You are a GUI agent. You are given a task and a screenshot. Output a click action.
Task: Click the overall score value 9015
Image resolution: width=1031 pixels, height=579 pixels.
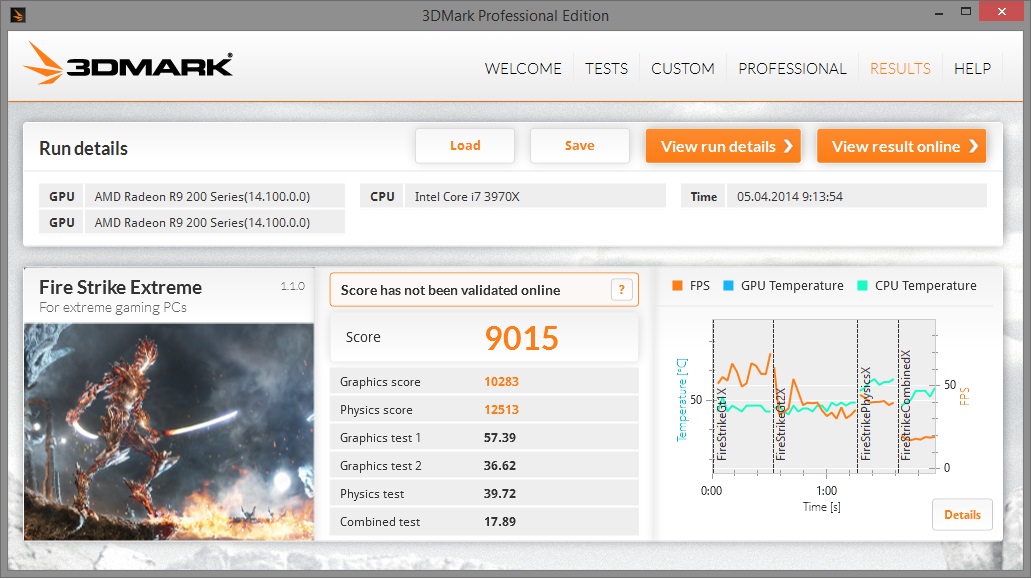pos(521,338)
